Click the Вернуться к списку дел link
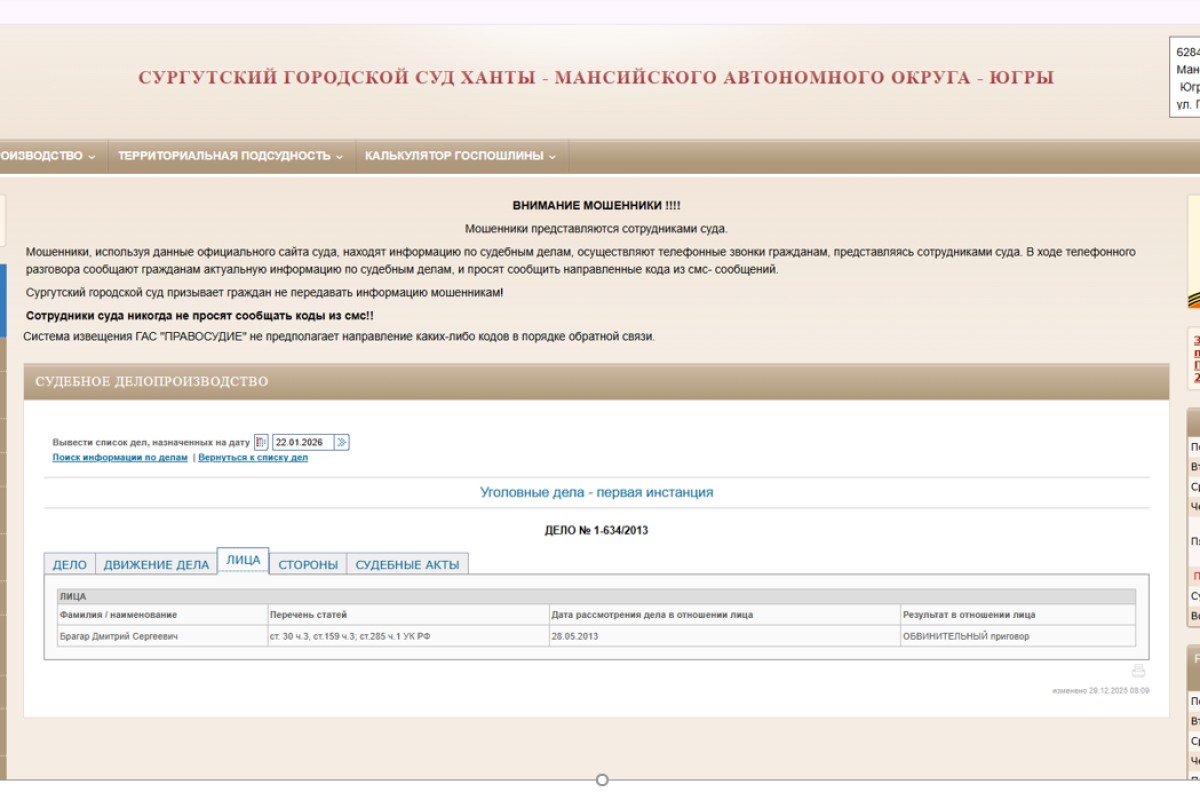 point(253,458)
